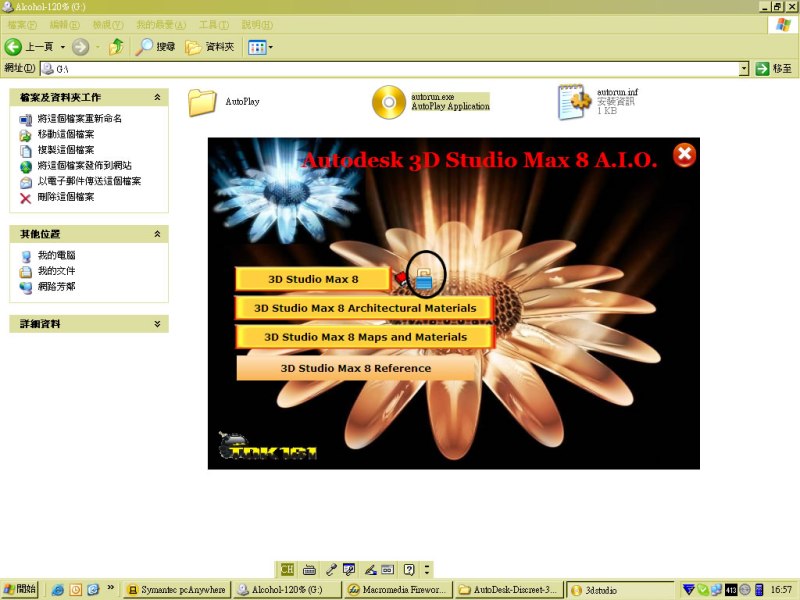Select the autorun.inf file icon
Viewport: 800px width, 600px height.
(x=574, y=102)
